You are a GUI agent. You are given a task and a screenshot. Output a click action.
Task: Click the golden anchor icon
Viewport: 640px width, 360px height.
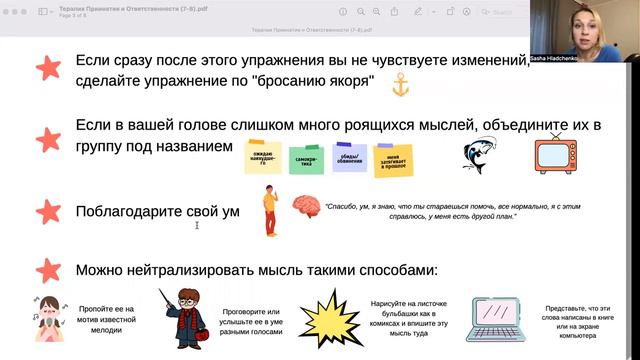point(400,84)
